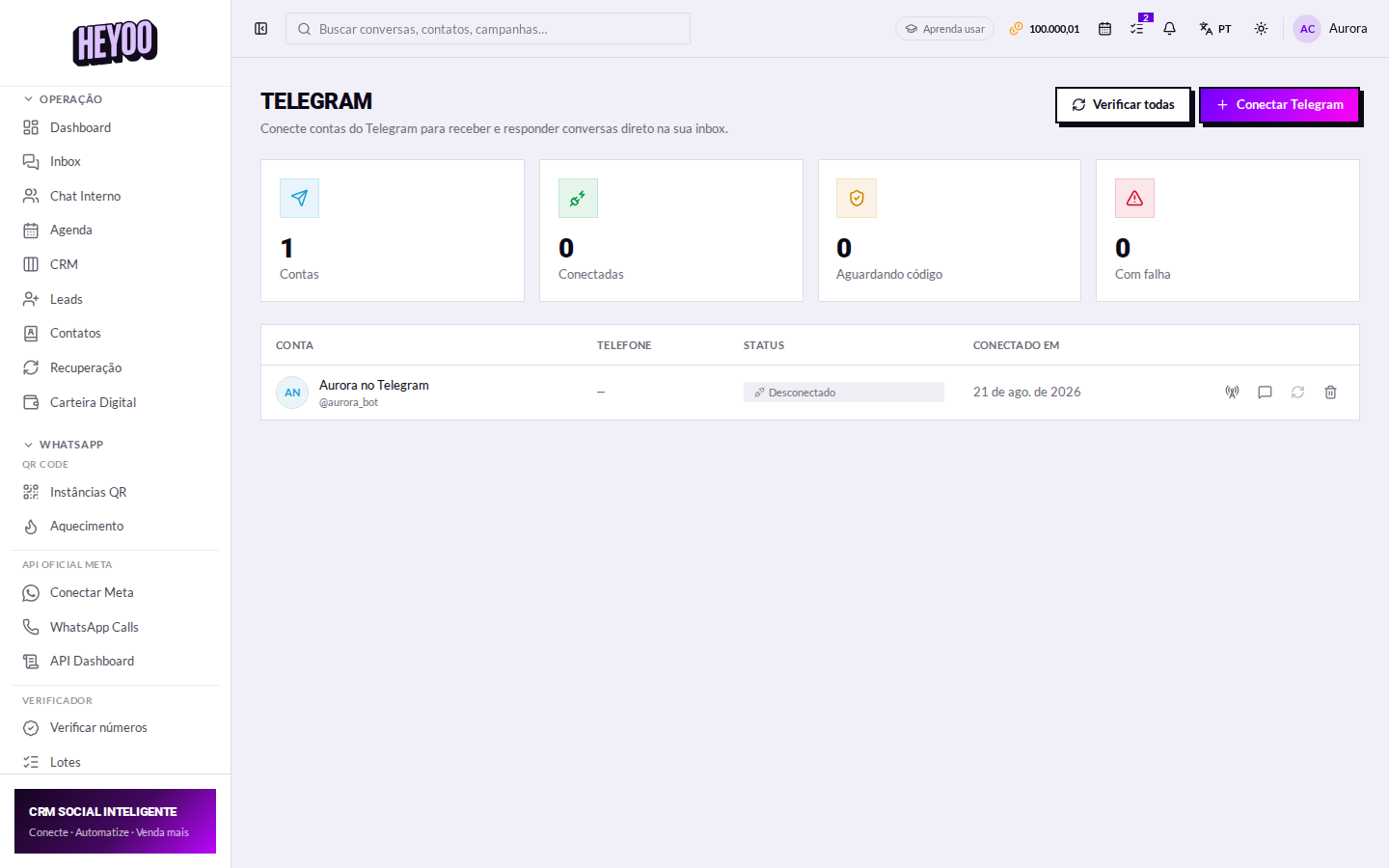Viewport: 1389px width, 868px height.
Task: Focus the Buscar conversas search field
Action: (x=488, y=29)
